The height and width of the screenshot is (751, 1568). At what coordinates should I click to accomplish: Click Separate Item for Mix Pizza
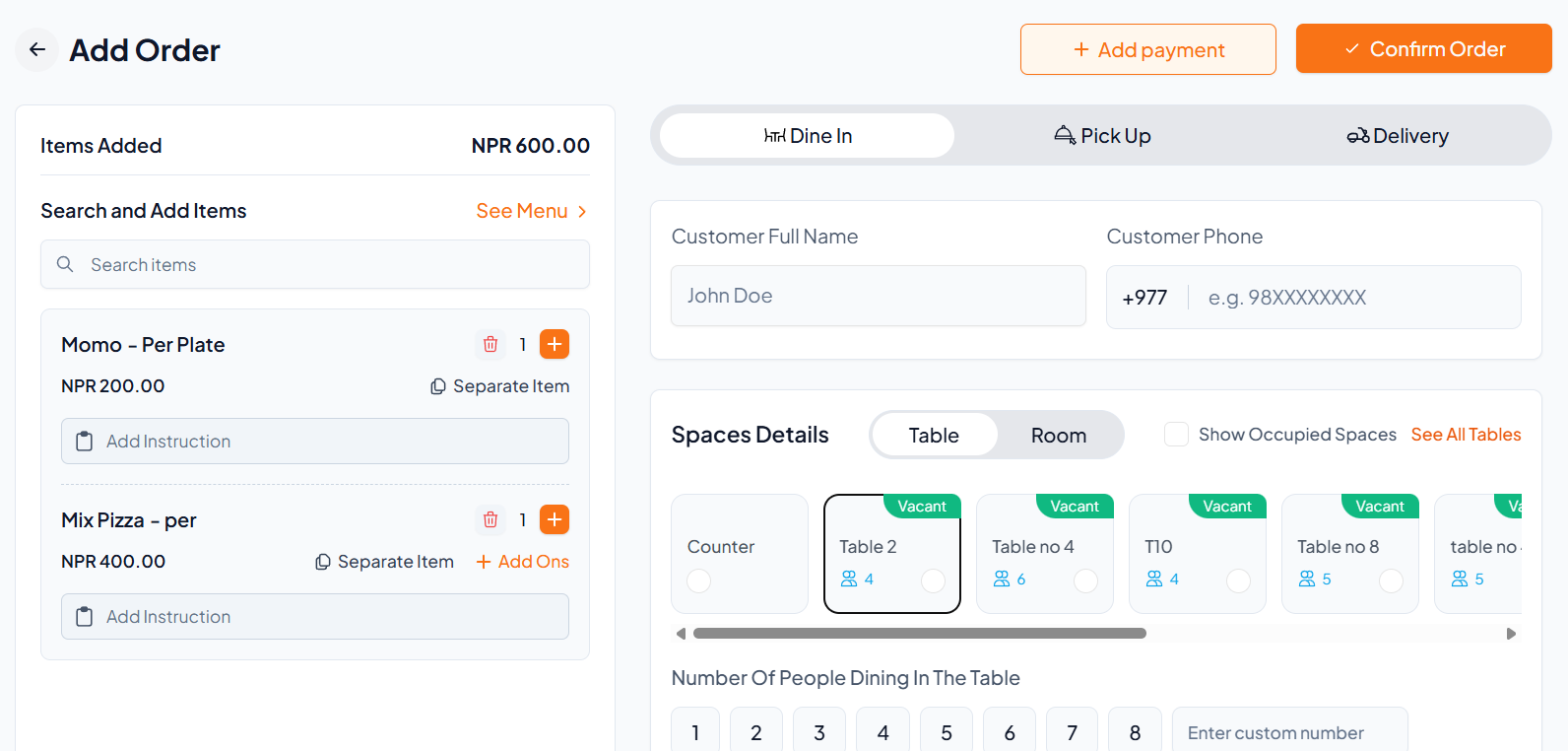(385, 562)
